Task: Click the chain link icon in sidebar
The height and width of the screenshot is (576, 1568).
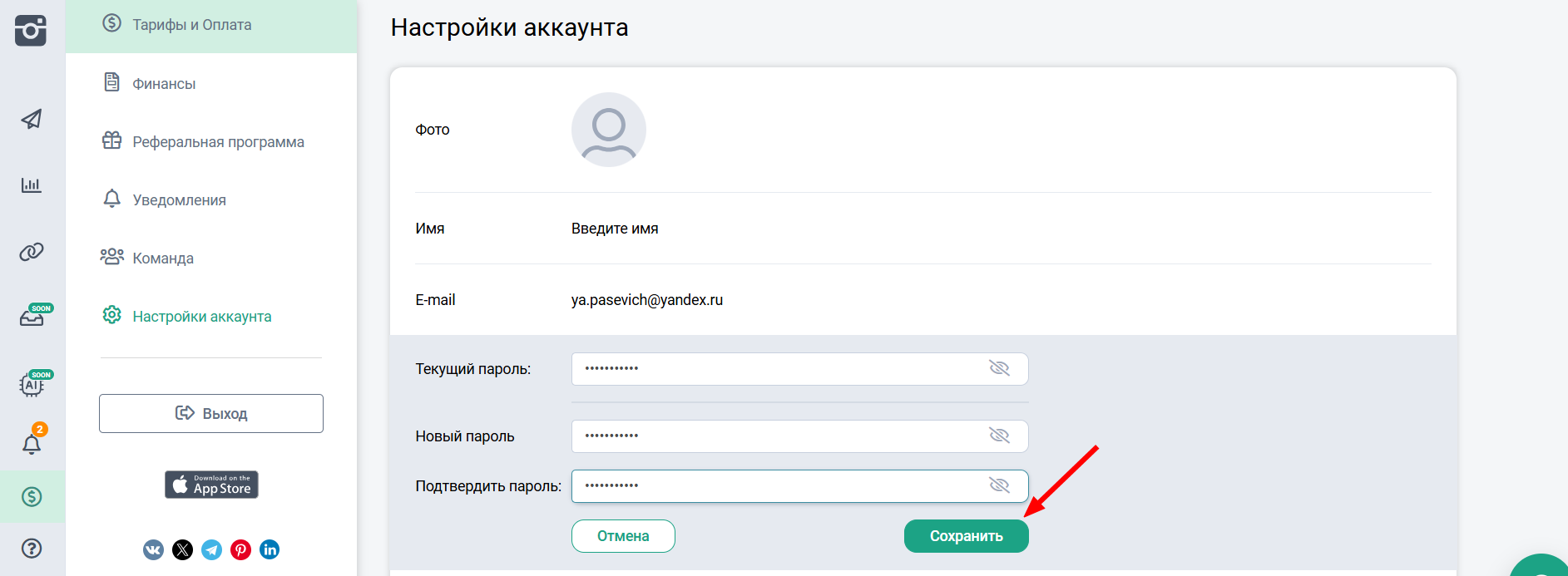Action: (x=32, y=252)
